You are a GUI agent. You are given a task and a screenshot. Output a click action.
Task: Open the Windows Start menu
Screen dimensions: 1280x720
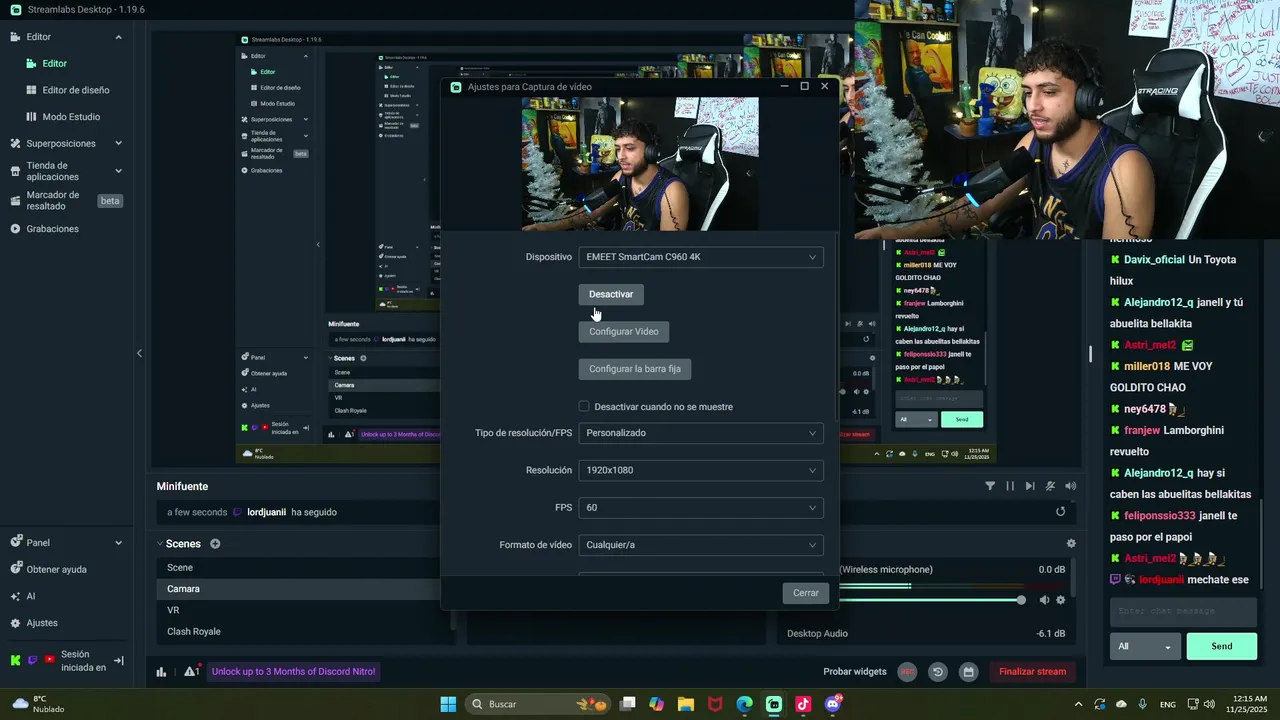pyautogui.click(x=448, y=704)
